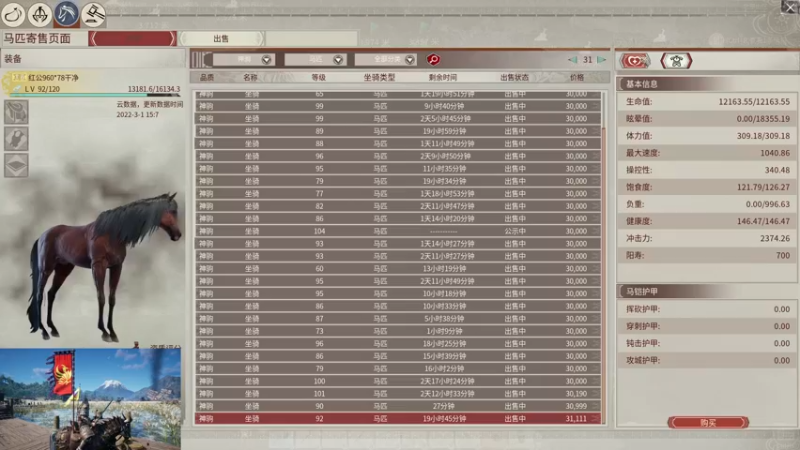This screenshot has height=450, width=800.
Task: Select the listing with 9小时40分钟 remaining
Action: click(397, 106)
